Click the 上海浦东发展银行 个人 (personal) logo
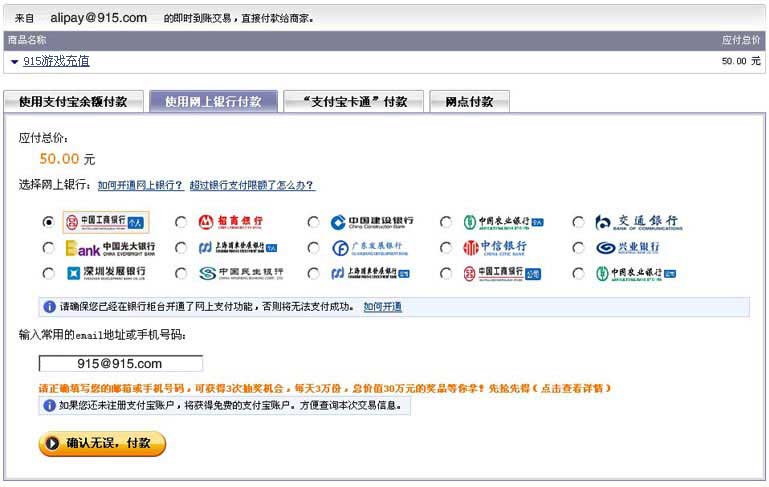The height and width of the screenshot is (487, 769). click(x=238, y=248)
